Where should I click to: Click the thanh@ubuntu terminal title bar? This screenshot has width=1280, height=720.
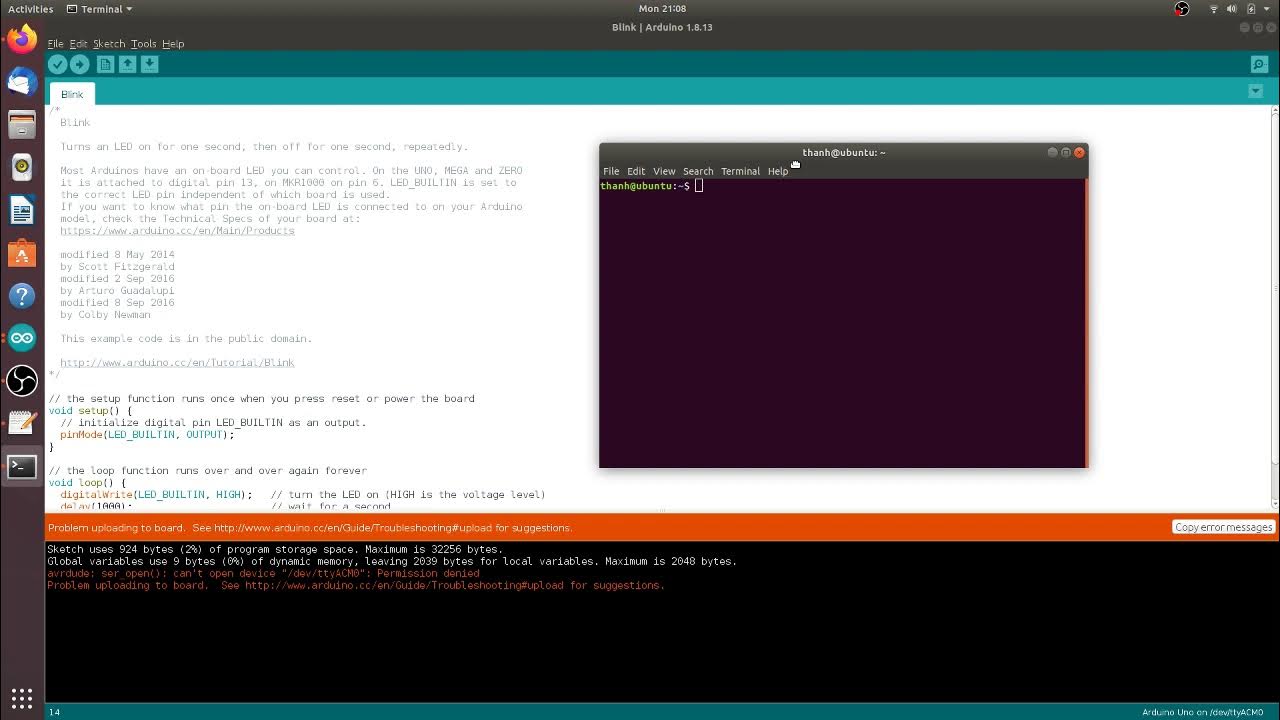pos(843,153)
